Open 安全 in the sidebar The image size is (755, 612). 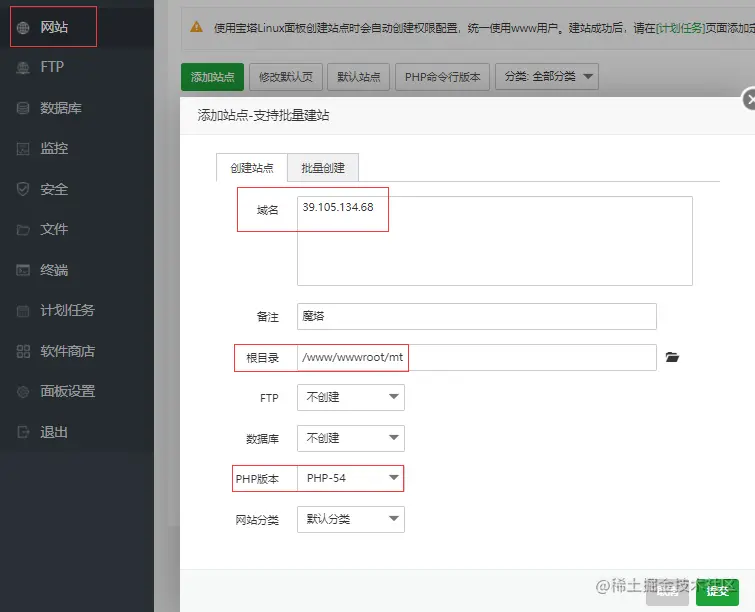coord(54,189)
